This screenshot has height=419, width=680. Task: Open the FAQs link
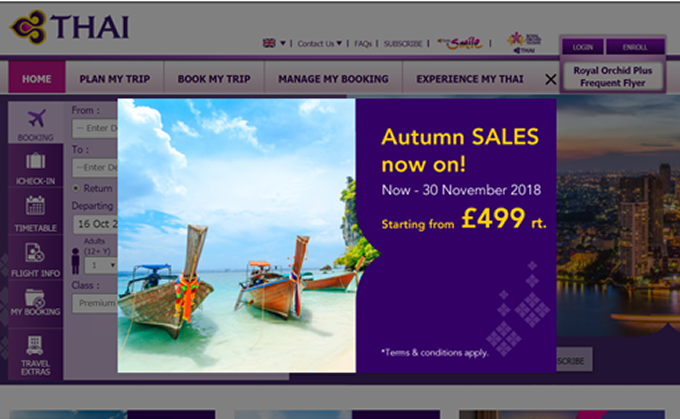tap(363, 43)
